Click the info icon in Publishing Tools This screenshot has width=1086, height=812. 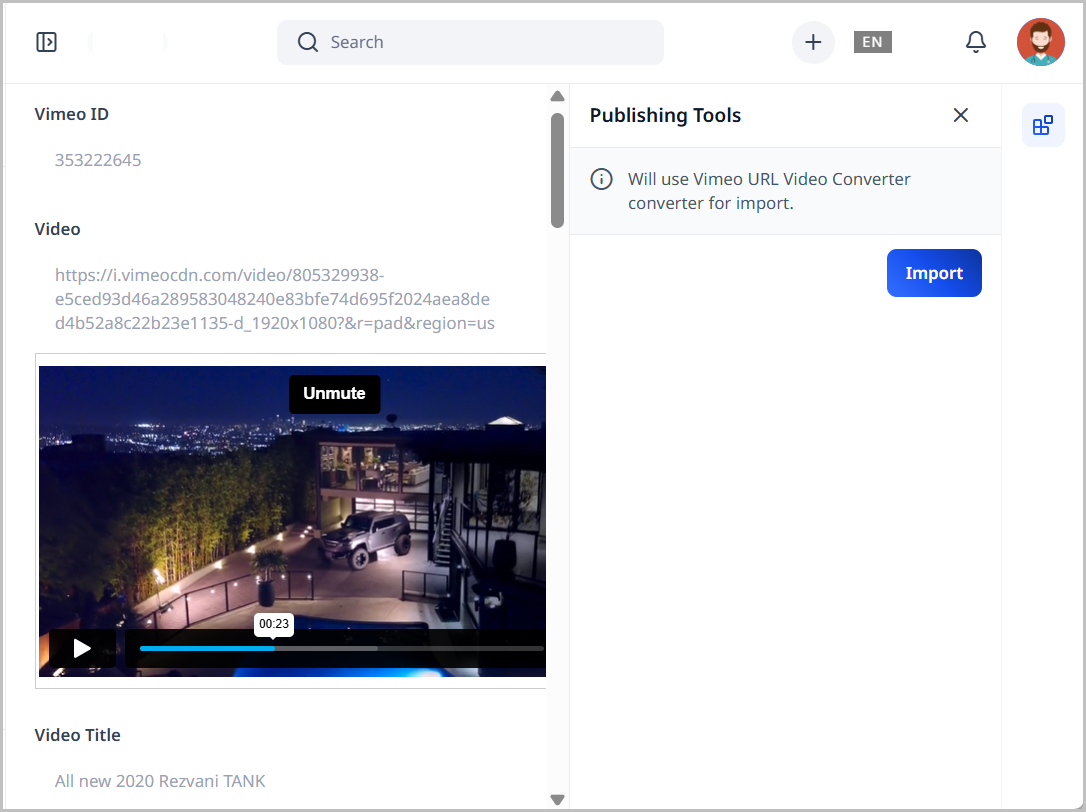click(601, 178)
